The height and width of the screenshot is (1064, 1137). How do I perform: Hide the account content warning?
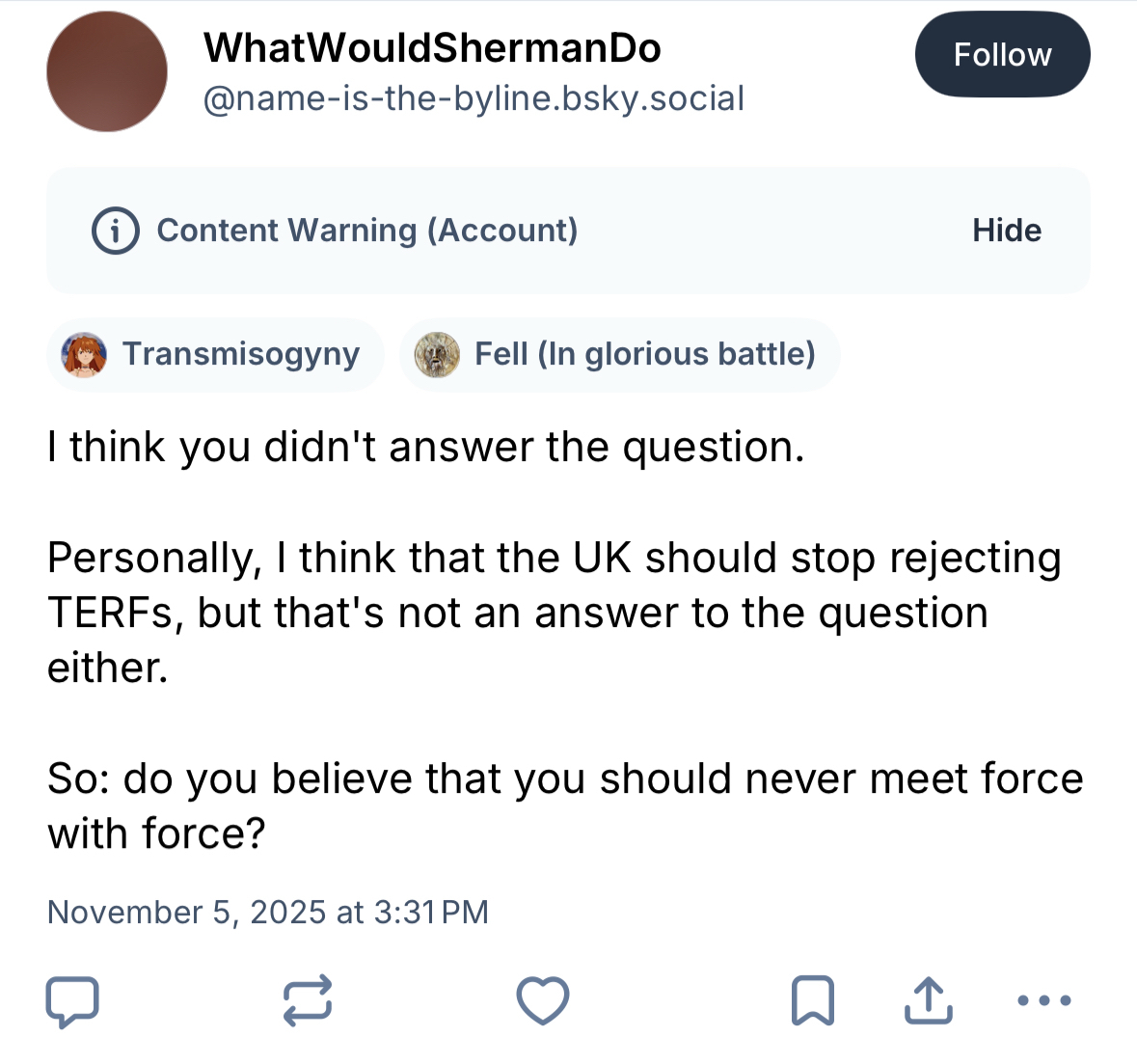1007,231
